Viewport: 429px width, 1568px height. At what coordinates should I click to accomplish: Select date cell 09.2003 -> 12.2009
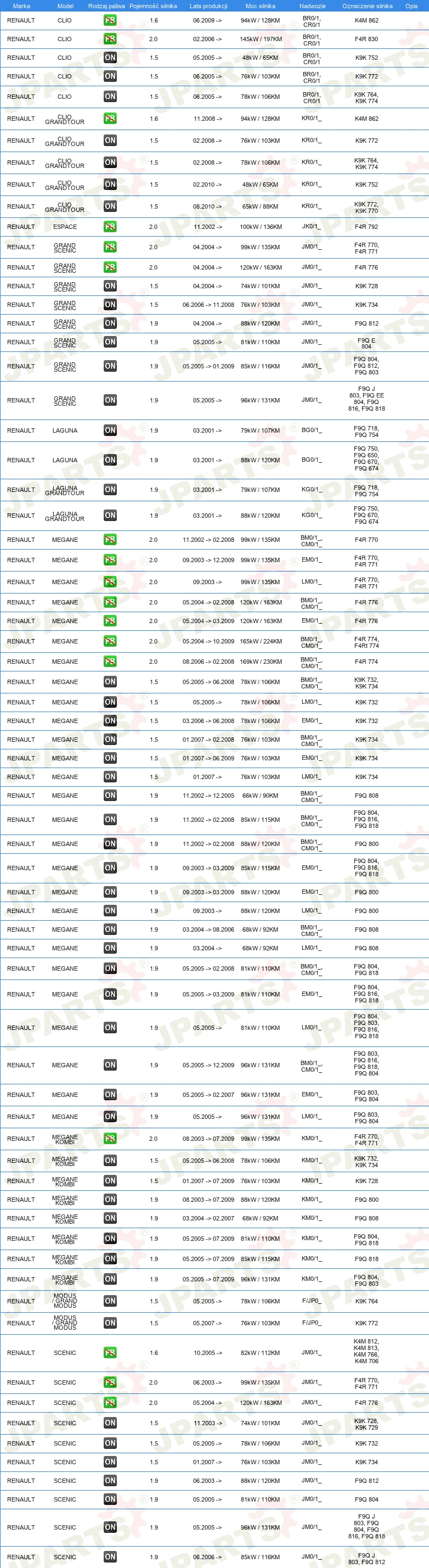pos(208,560)
